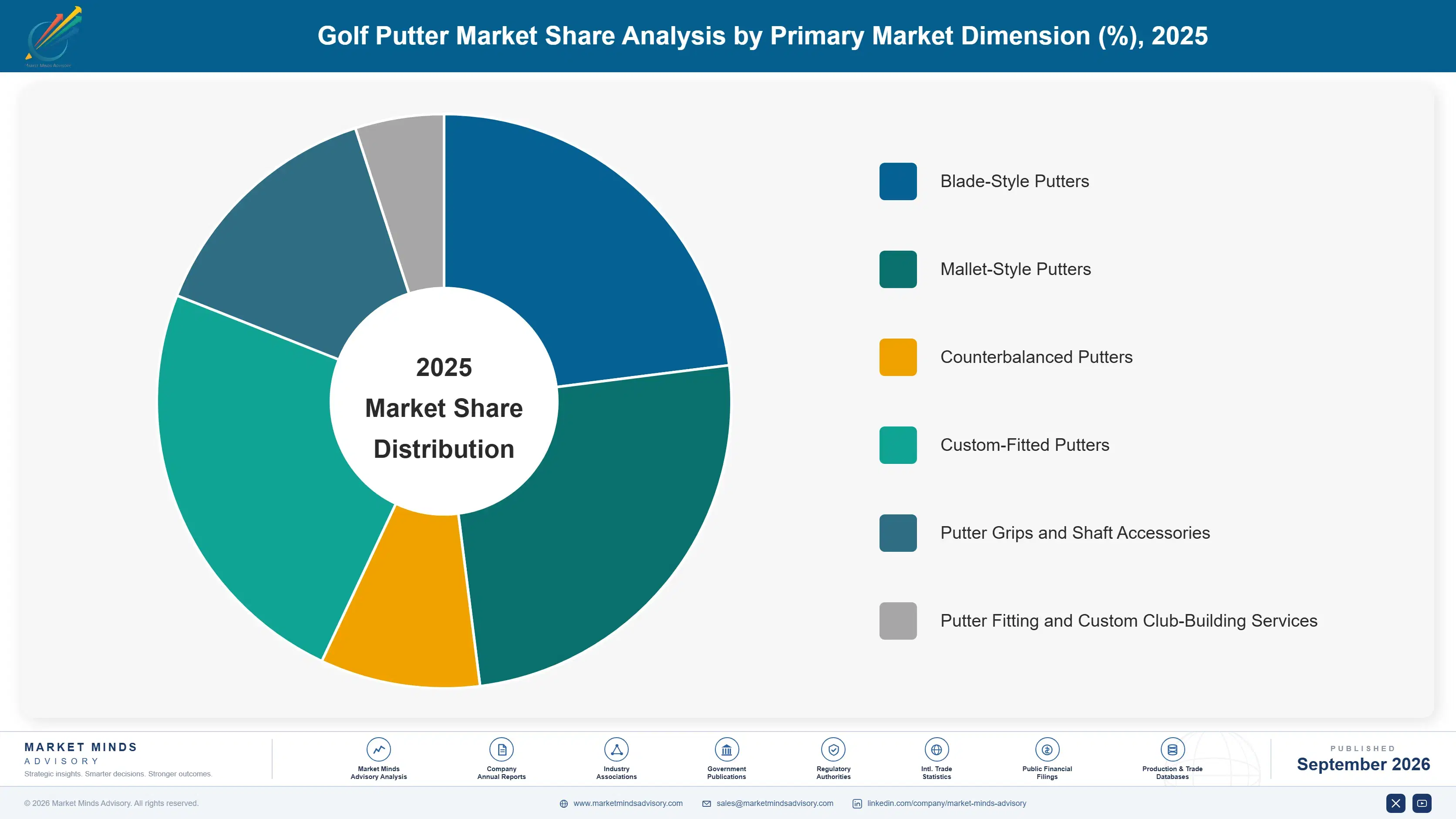Image resolution: width=1456 pixels, height=819 pixels.
Task: Click the envelope icon beside sales email
Action: [707, 804]
